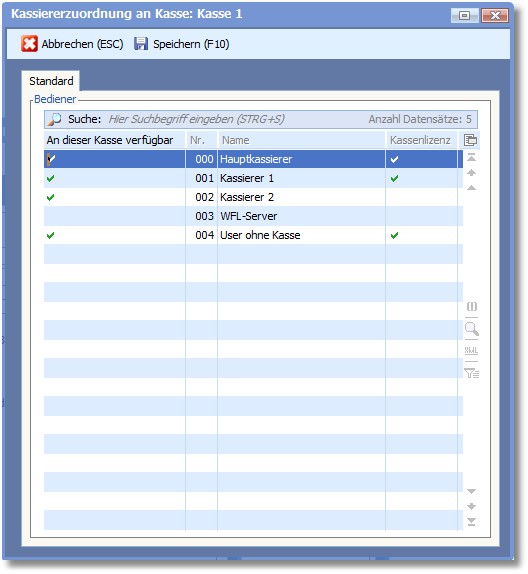
Task: Click the Speichern floppy disk icon
Action: (141, 44)
